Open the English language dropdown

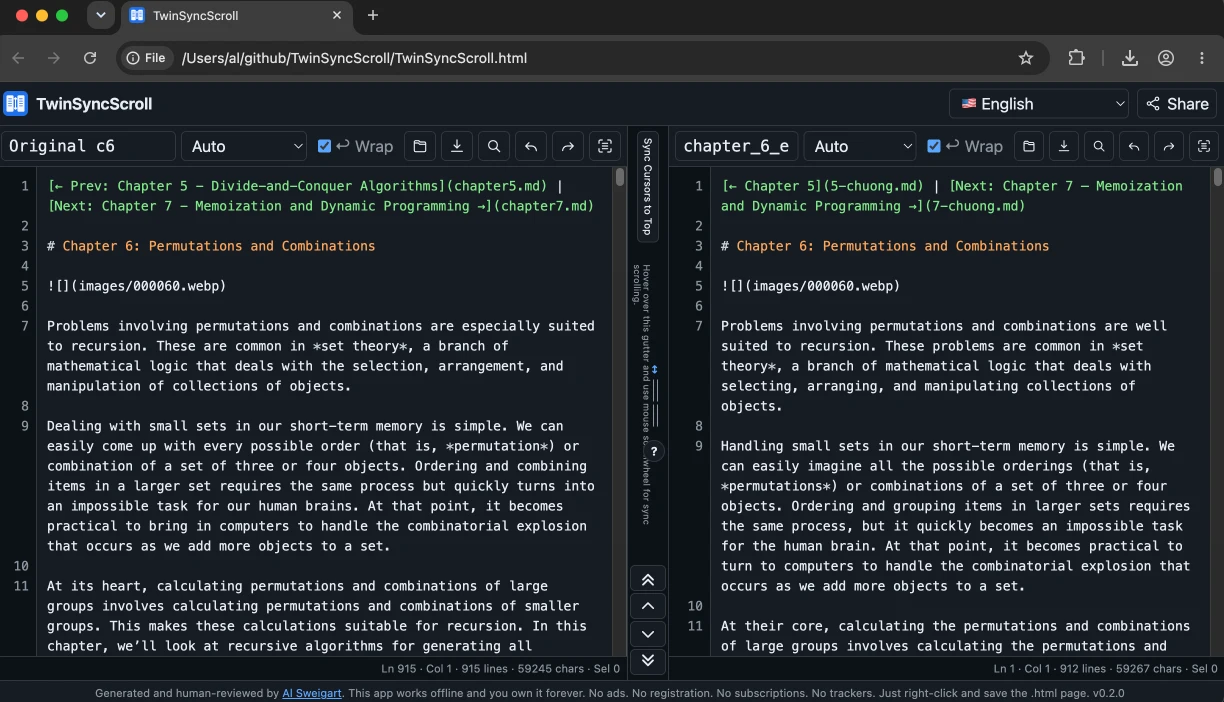point(1039,104)
